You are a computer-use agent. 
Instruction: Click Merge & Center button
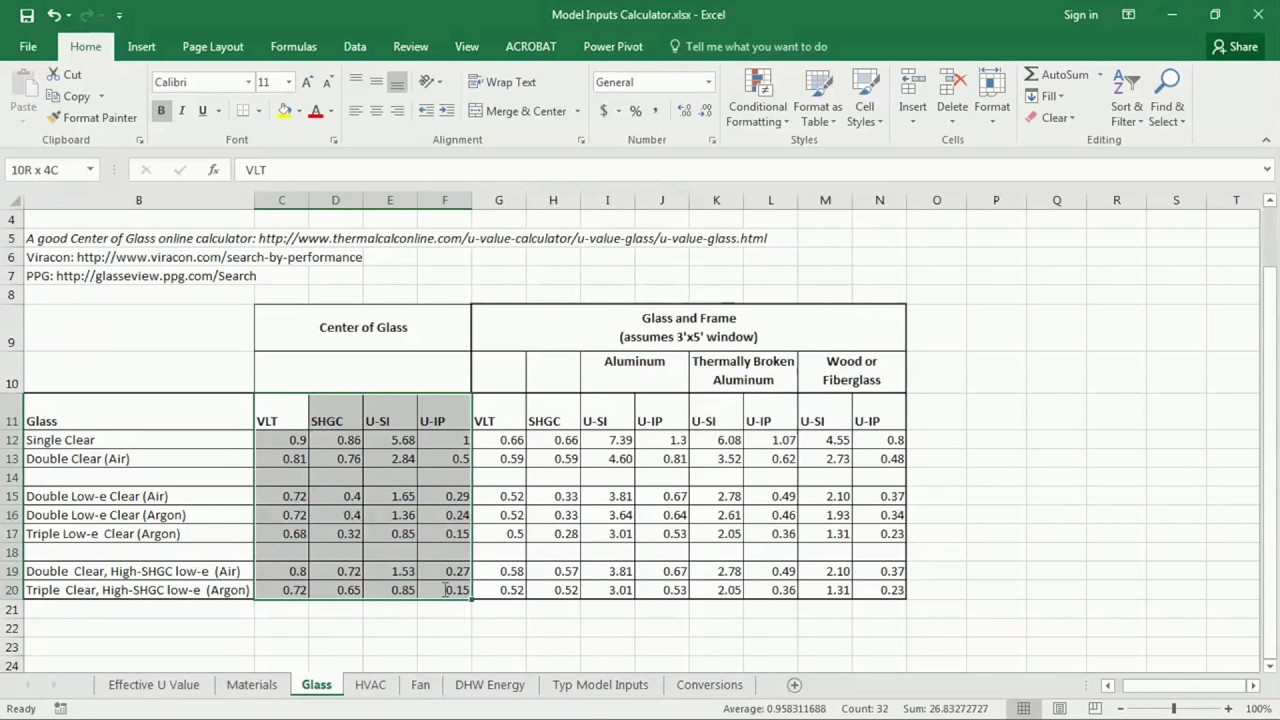point(518,111)
